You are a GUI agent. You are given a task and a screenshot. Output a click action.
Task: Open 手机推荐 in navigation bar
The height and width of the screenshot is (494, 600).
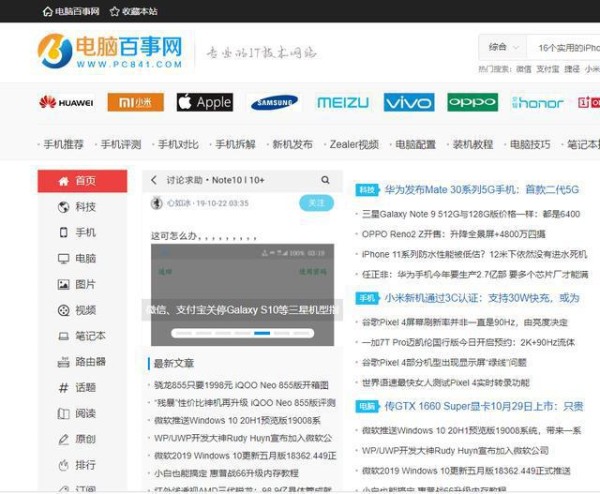tap(63, 144)
